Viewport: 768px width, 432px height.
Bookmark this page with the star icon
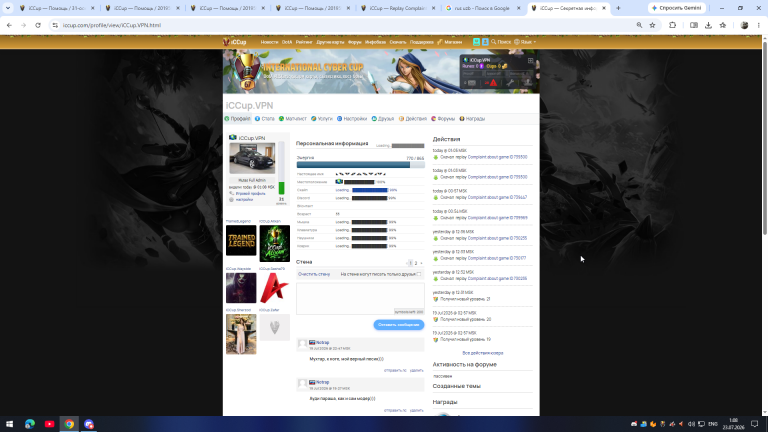pos(652,25)
